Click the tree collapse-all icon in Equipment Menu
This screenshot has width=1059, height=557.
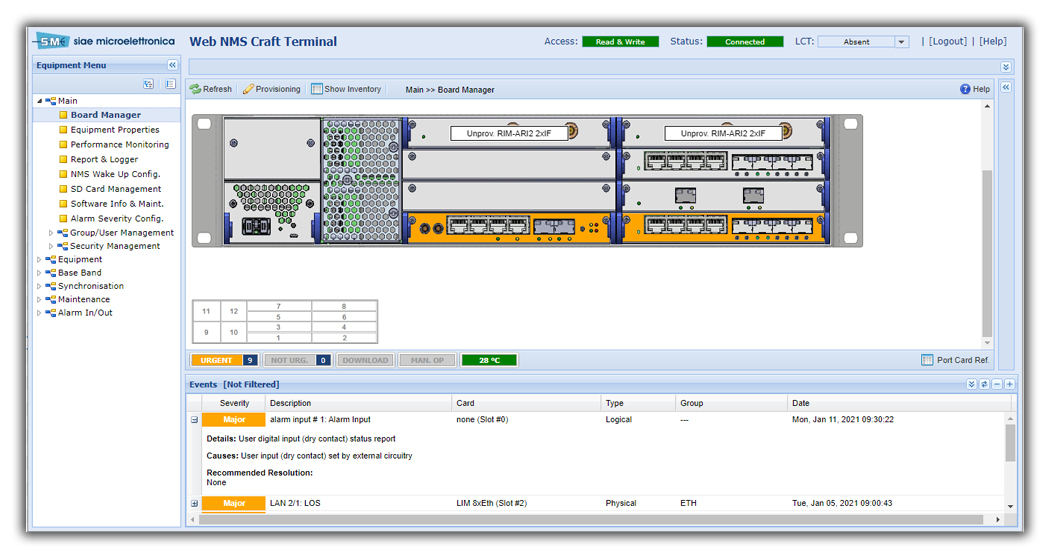(x=170, y=84)
